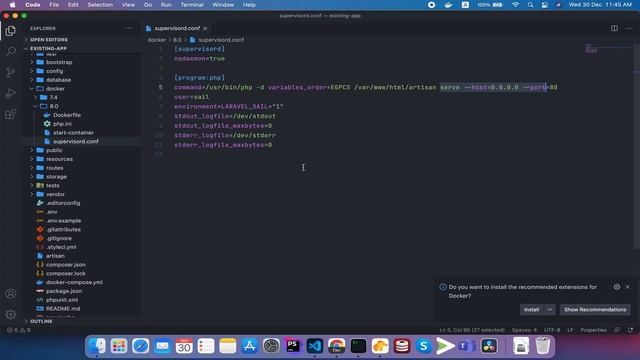Open editor More Actions ellipsis menu
This screenshot has height=360, width=640.
click(x=628, y=28)
